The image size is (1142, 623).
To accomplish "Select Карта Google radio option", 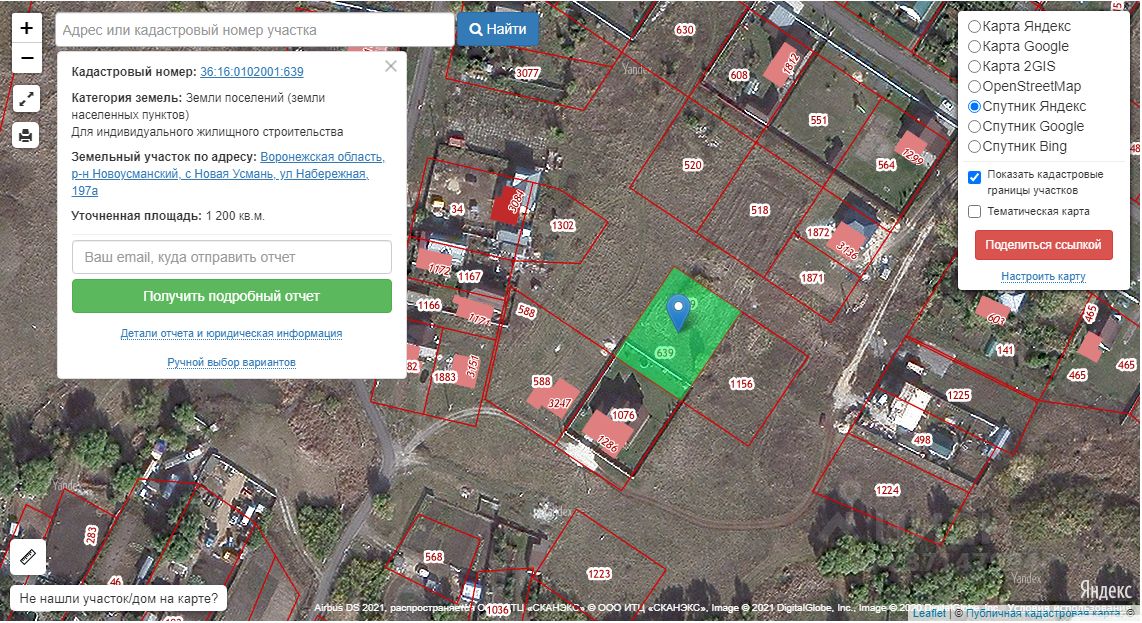I will tap(974, 46).
